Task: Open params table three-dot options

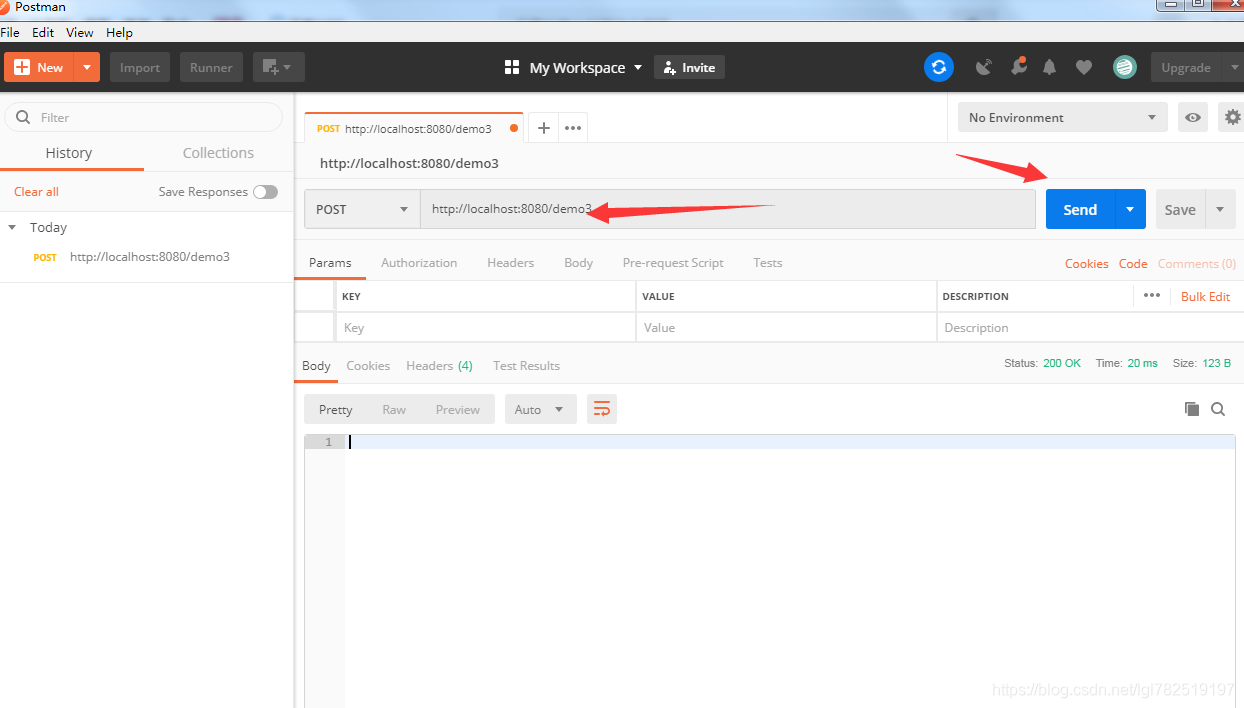Action: [x=1152, y=295]
